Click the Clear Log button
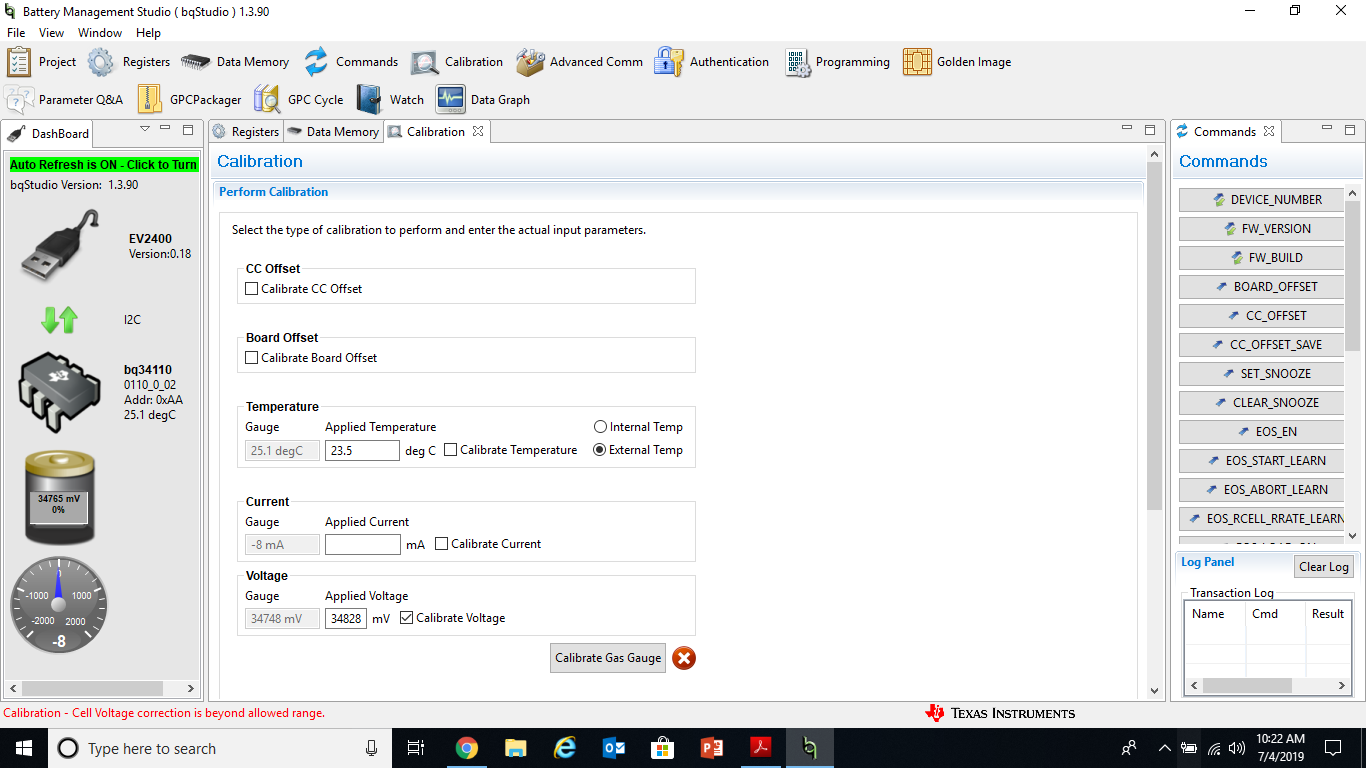Screen dimensions: 1366x768 point(1324,567)
